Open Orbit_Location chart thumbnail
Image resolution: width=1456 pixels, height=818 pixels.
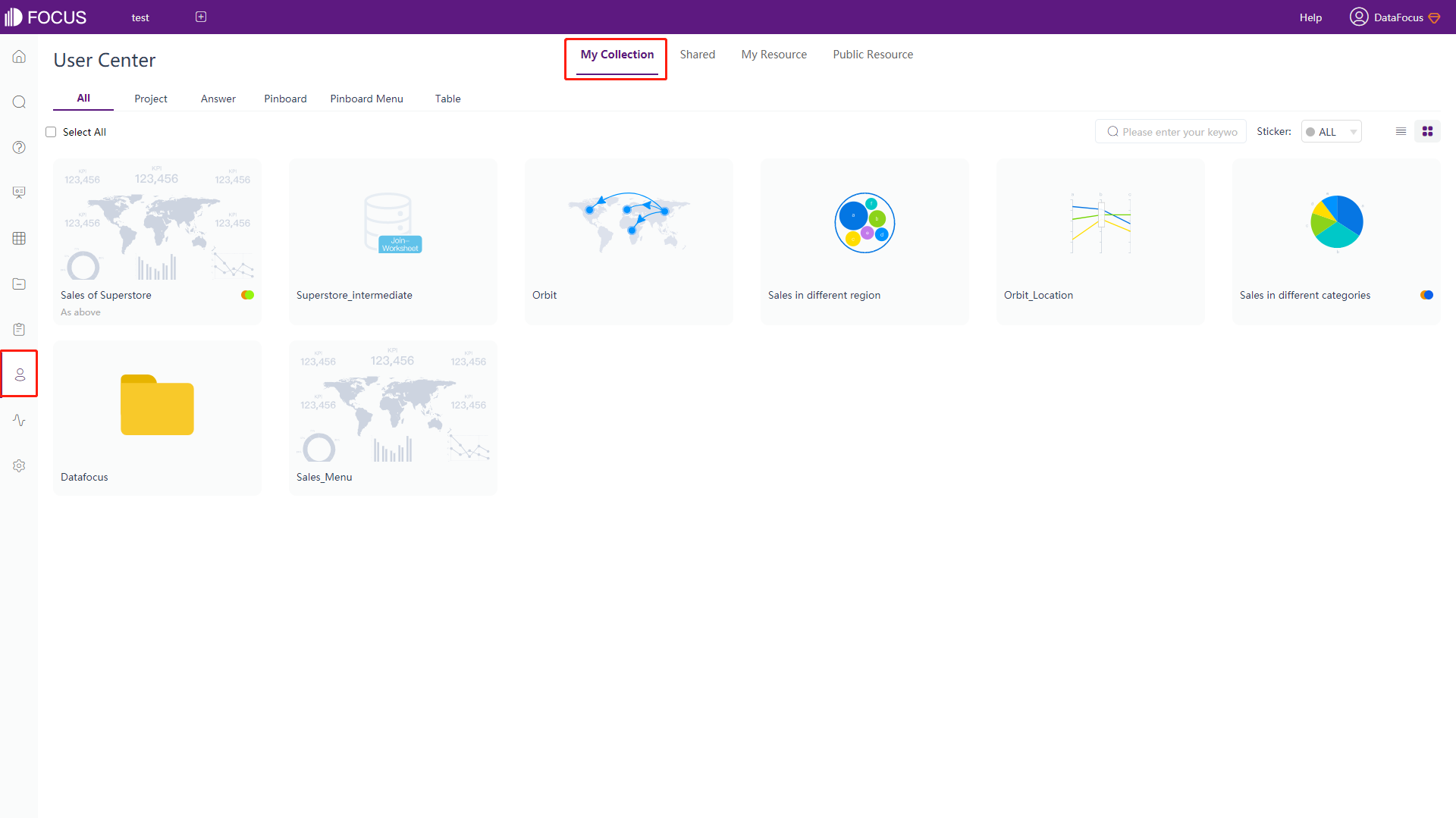pyautogui.click(x=1100, y=222)
